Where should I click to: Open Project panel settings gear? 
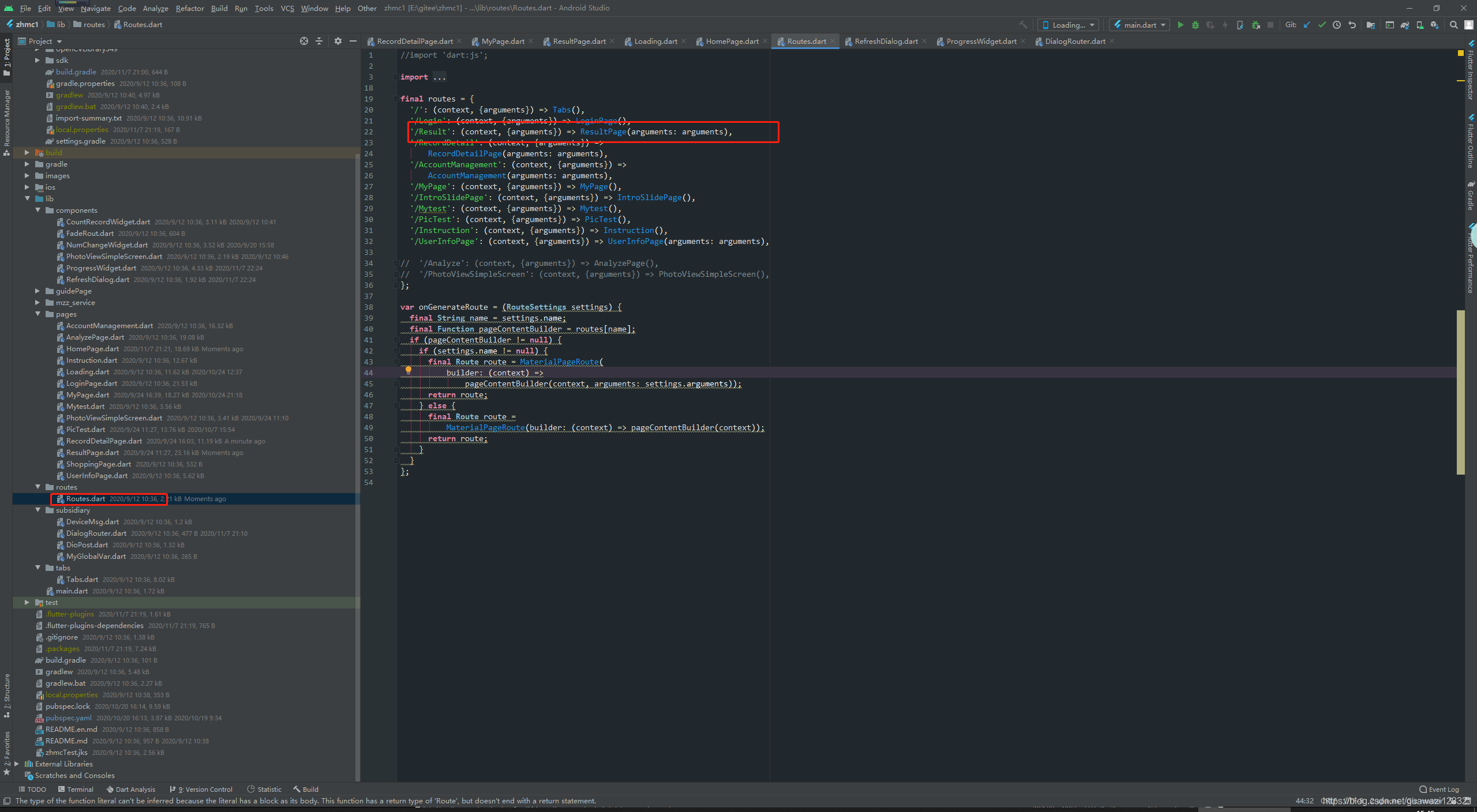pos(338,41)
